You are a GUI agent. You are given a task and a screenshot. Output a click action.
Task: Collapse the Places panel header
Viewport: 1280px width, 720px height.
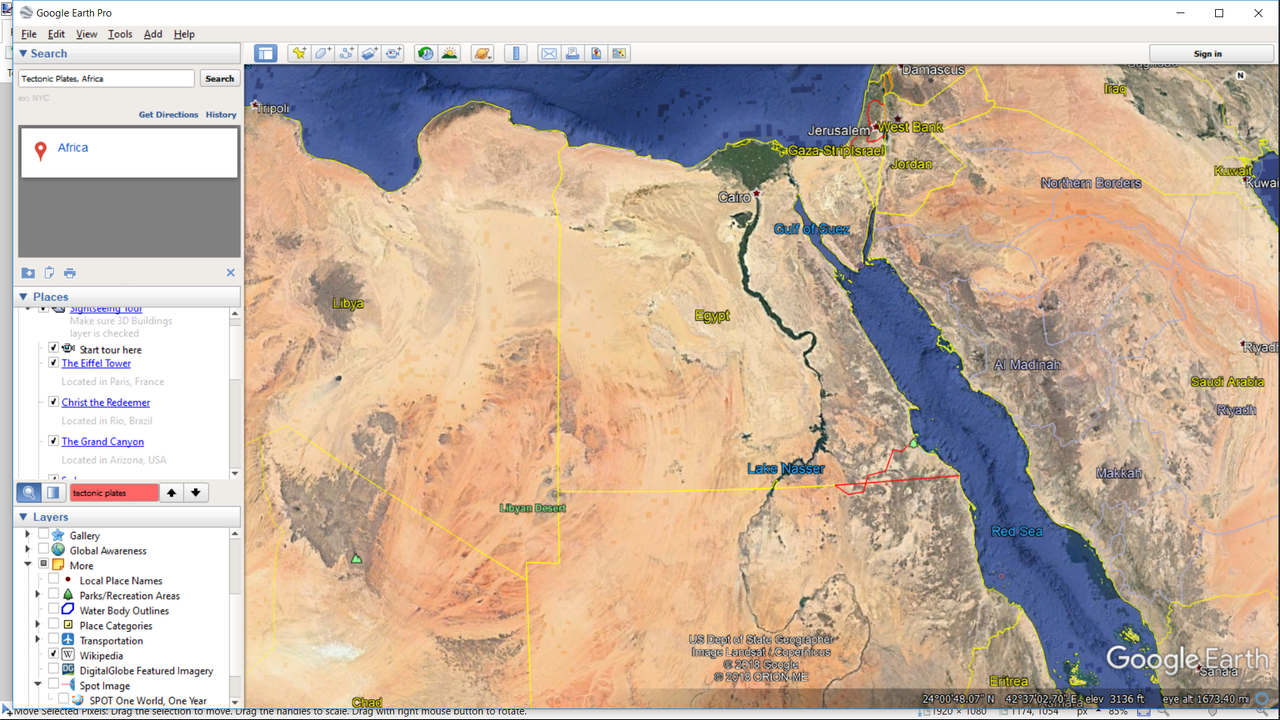tap(23, 297)
